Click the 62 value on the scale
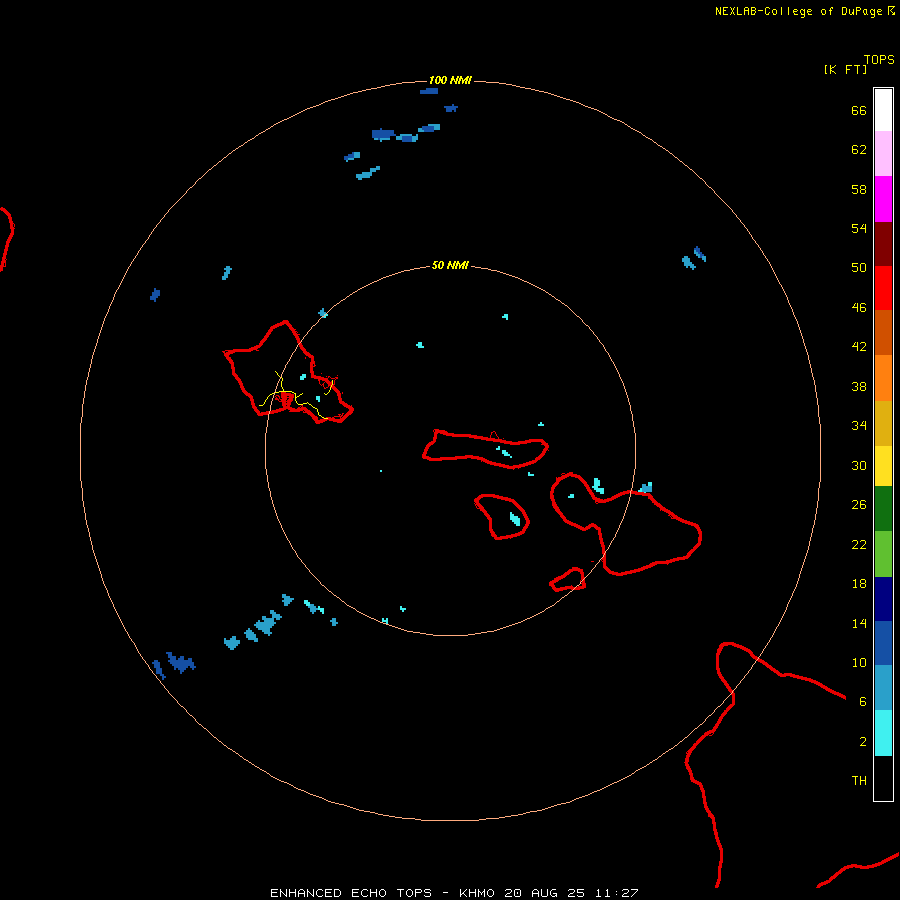900x900 pixels. 859,150
